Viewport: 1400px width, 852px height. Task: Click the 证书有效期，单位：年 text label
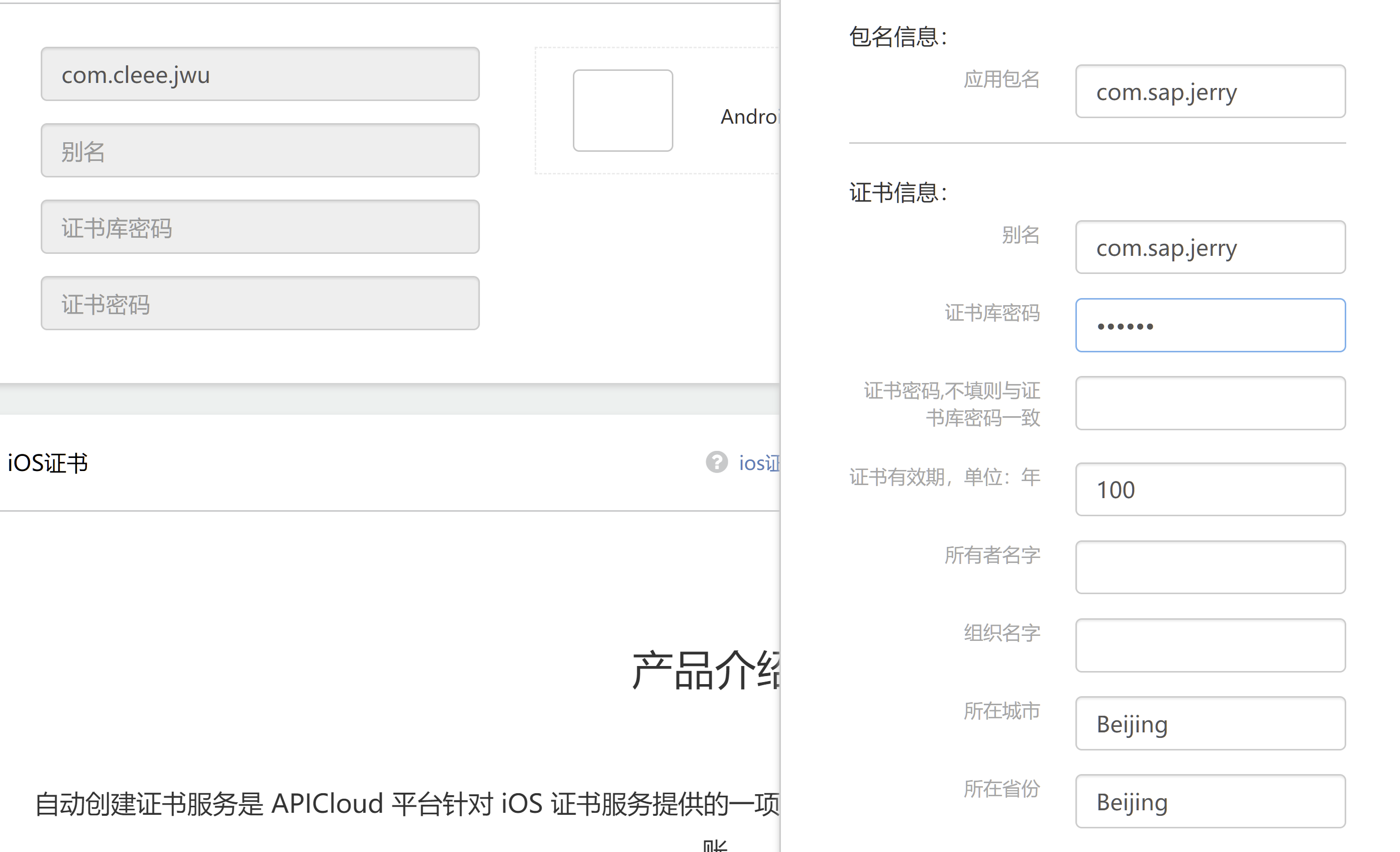pos(944,477)
